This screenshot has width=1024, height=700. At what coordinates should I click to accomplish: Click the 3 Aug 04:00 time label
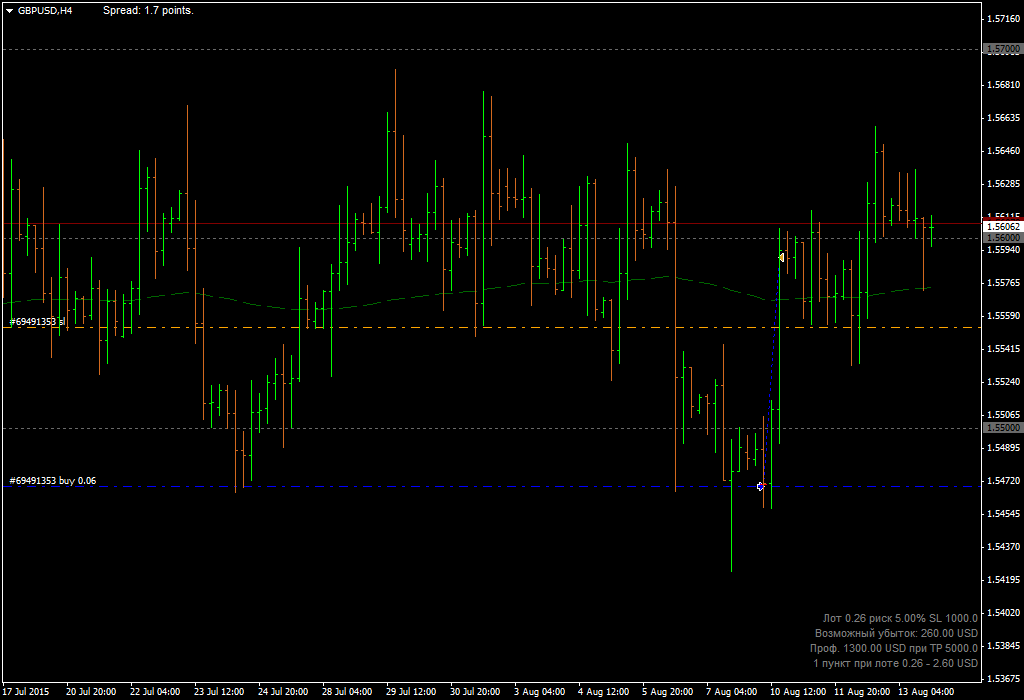pos(539,692)
